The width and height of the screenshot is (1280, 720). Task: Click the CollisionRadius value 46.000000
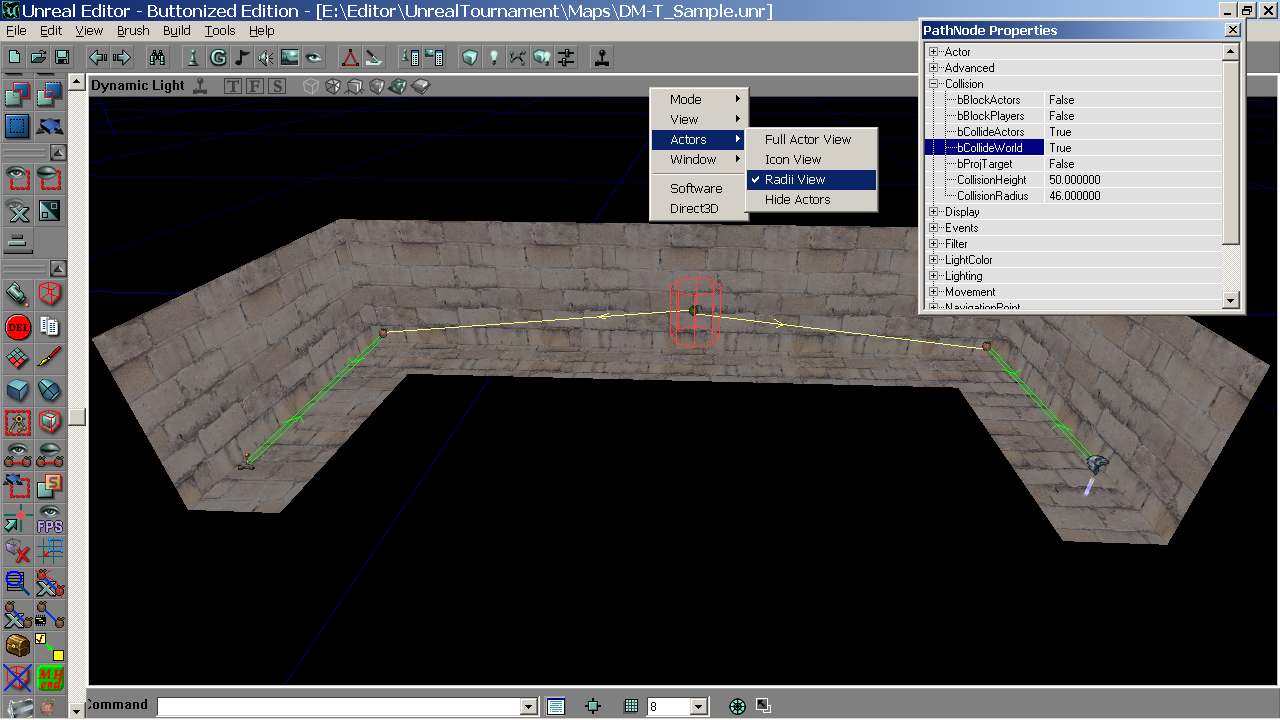[1133, 196]
